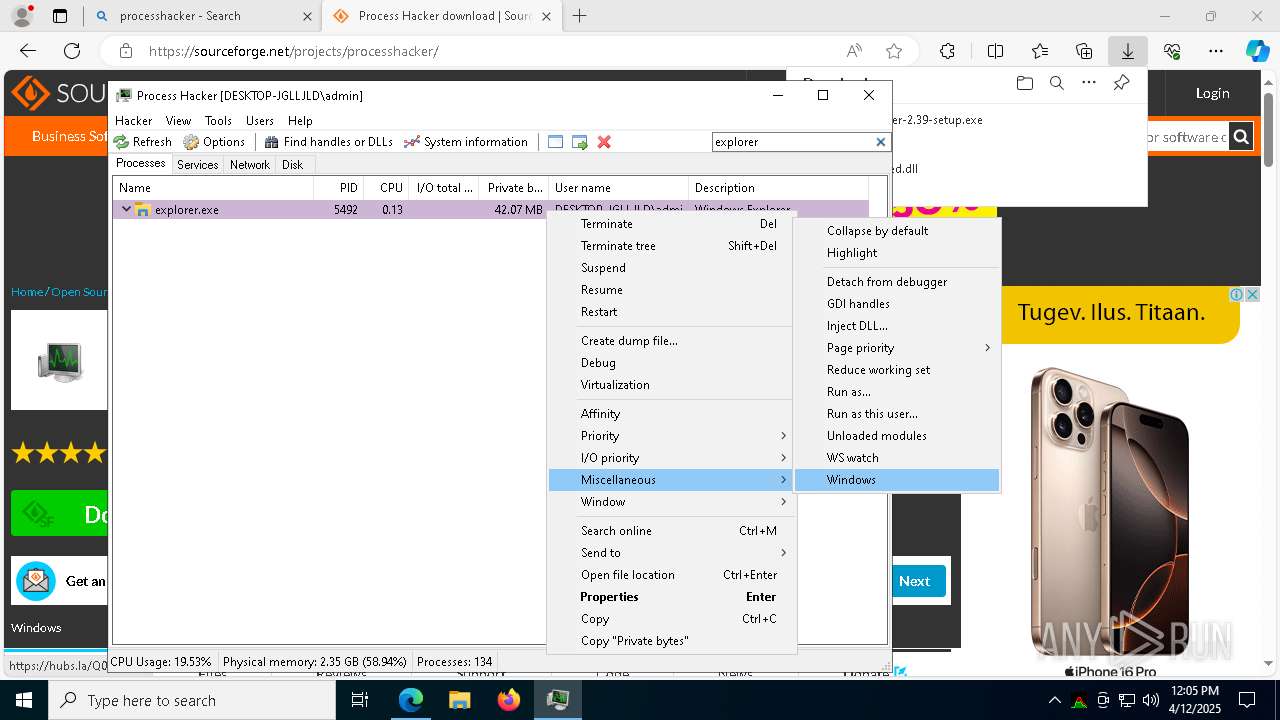Choose Debug from the context menu
Screen dimensions: 1280x720
[672, 363]
